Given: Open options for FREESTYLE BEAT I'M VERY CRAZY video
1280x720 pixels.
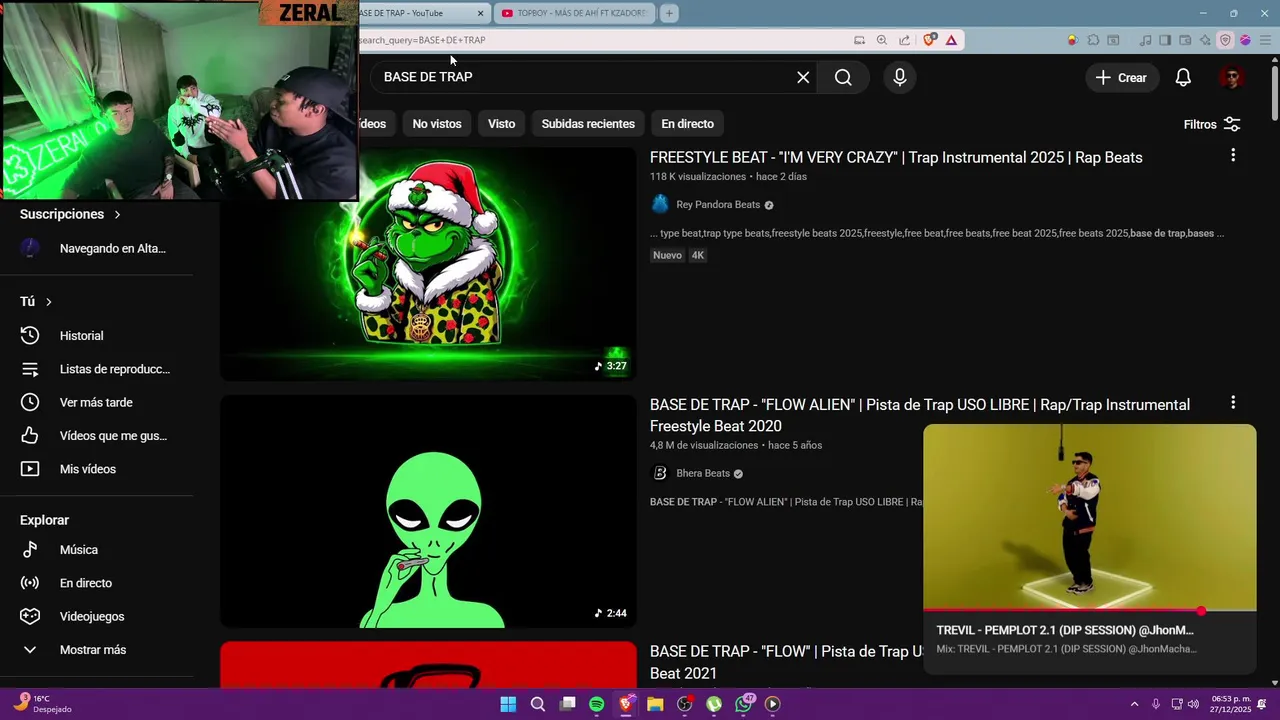Looking at the screenshot, I should pyautogui.click(x=1233, y=155).
